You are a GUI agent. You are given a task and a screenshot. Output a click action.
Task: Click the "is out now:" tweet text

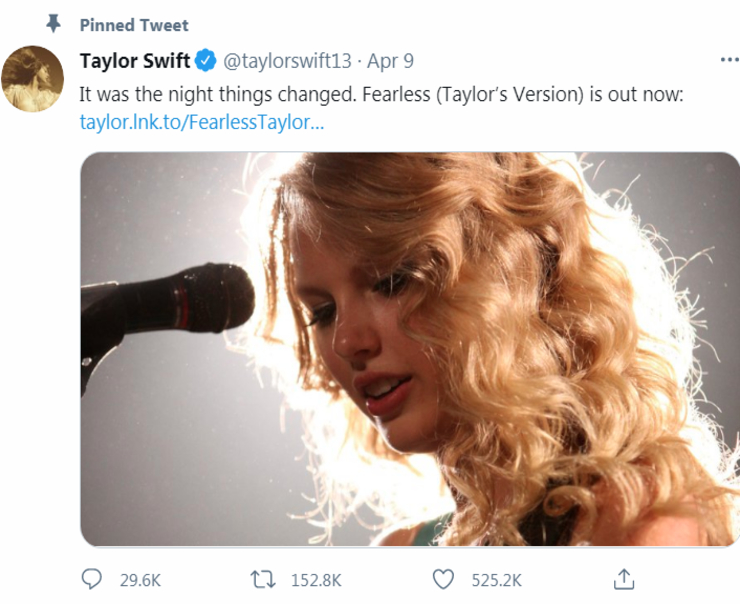629,93
